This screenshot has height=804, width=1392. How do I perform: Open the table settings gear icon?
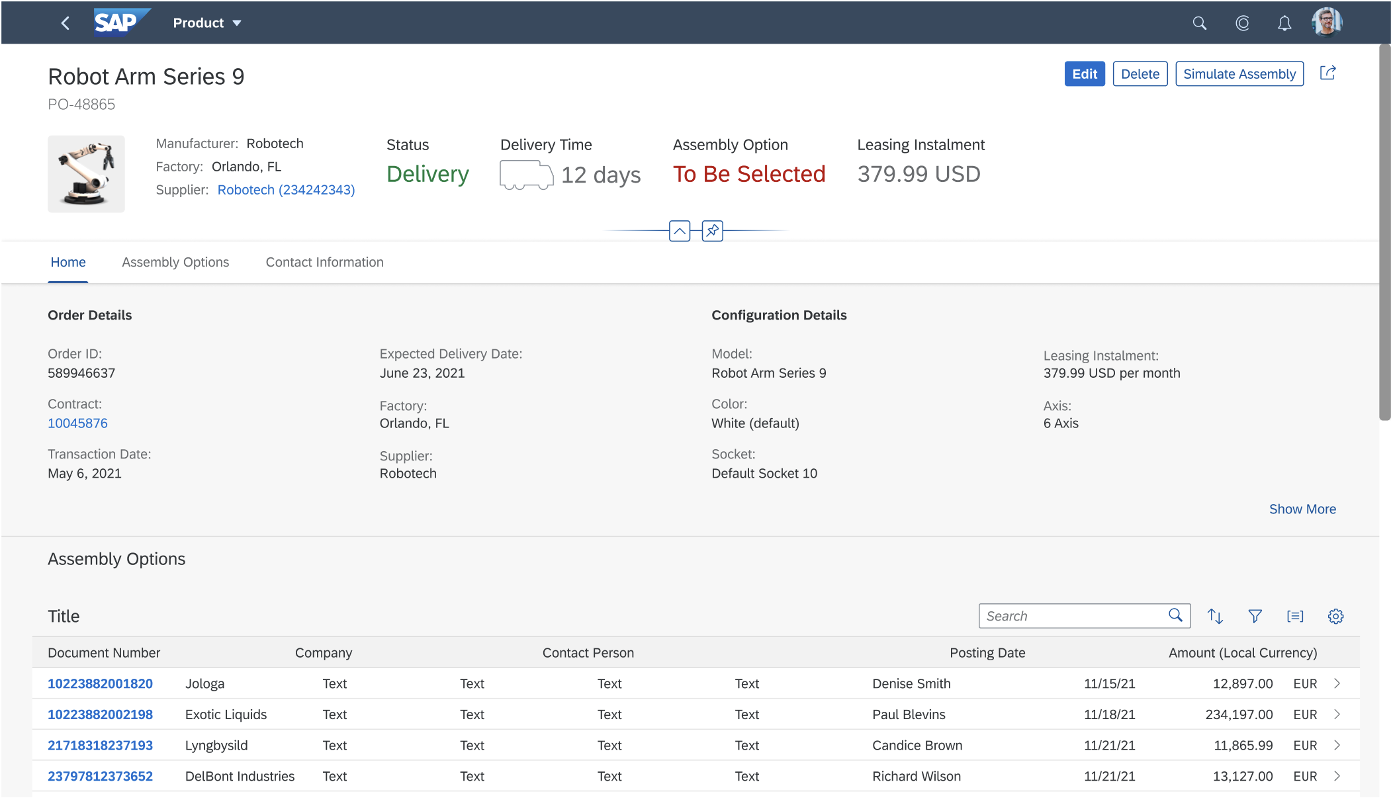1335,616
